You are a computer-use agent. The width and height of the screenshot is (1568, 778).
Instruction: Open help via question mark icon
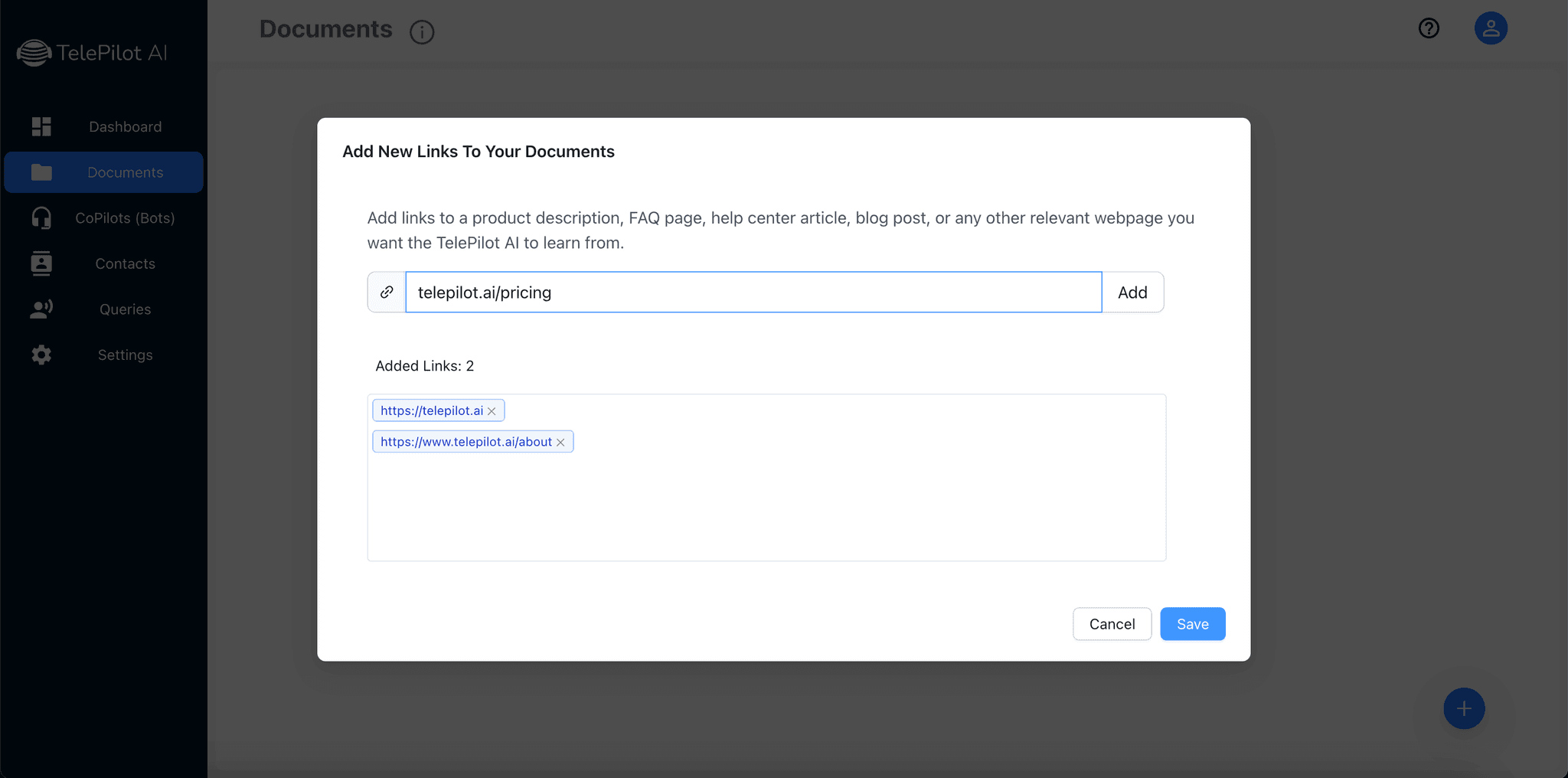[1429, 28]
